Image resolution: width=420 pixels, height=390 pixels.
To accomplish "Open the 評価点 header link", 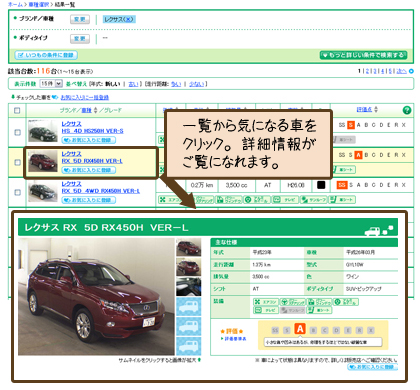I will point(364,109).
